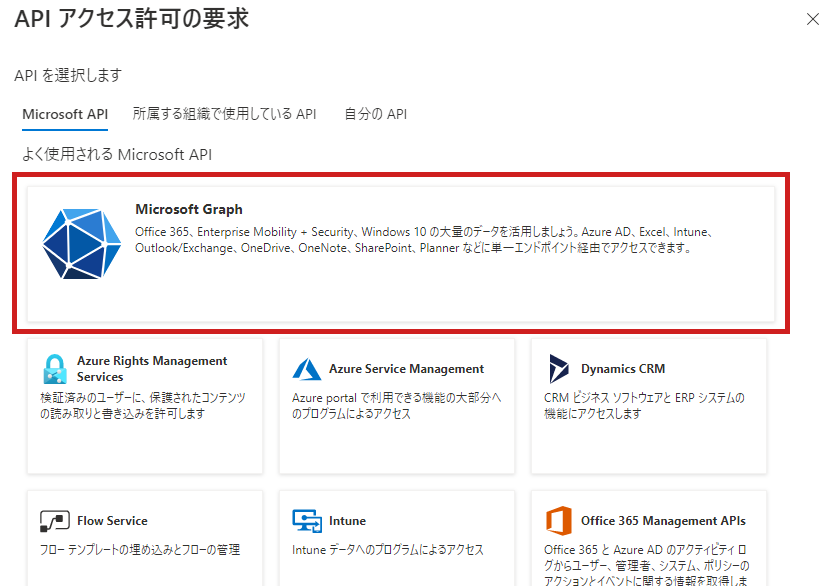Viewport: 828px width, 586px height.
Task: Select the 自分の API tab
Action: (375, 114)
